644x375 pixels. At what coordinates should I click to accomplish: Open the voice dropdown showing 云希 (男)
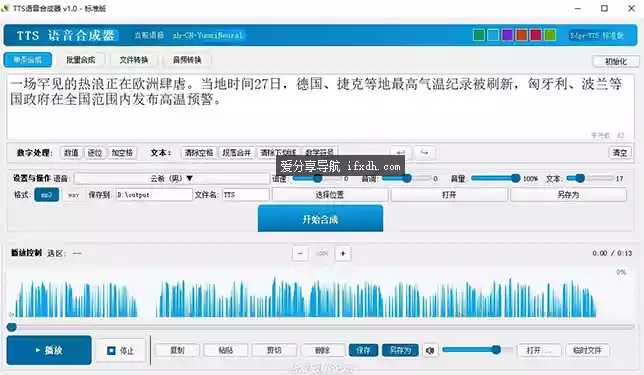(x=172, y=178)
